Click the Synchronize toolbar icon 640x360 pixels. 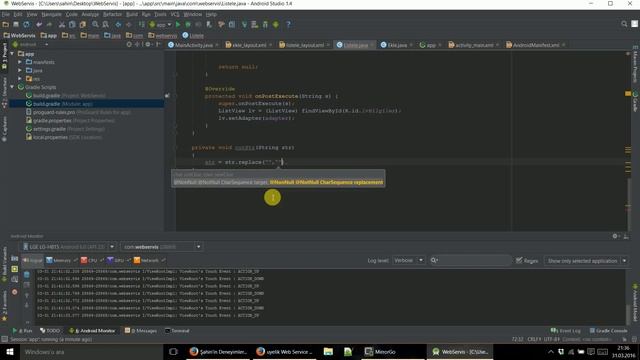tap(27, 24)
